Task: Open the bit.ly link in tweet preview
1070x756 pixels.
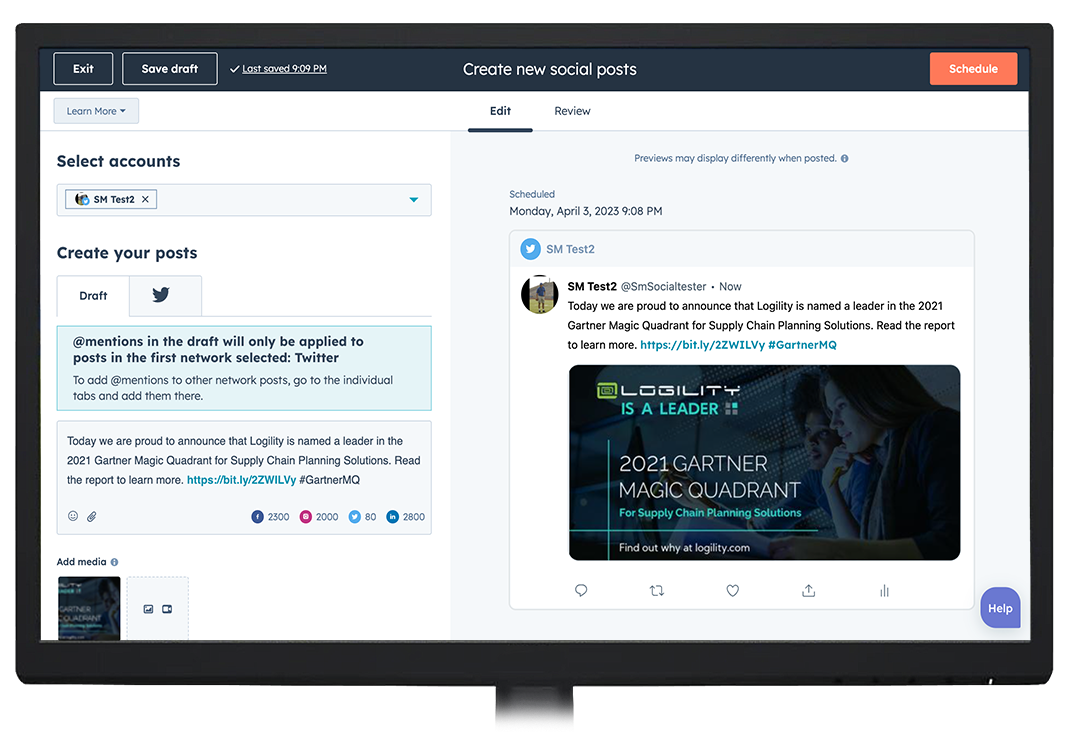Action: pyautogui.click(x=702, y=345)
